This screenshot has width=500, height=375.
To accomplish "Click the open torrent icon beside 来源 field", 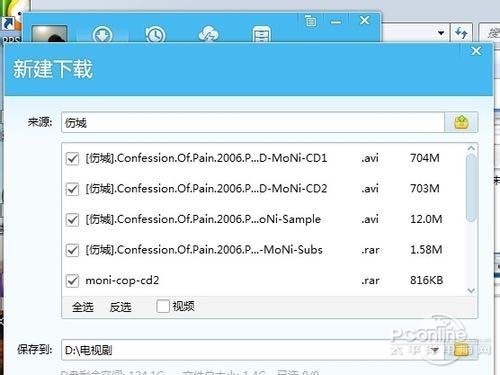I will 461,122.
